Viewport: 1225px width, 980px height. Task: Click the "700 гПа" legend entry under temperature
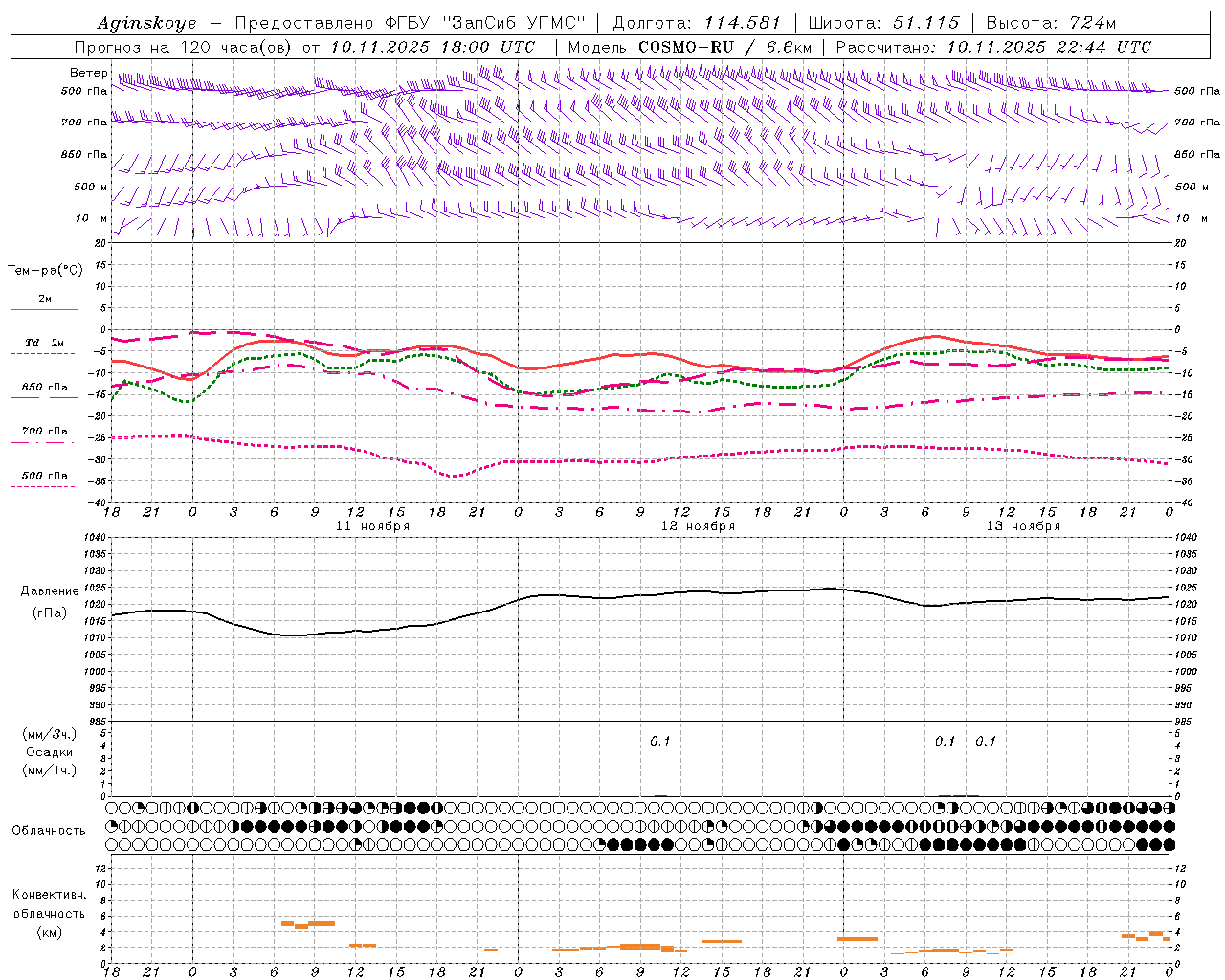coord(45,432)
